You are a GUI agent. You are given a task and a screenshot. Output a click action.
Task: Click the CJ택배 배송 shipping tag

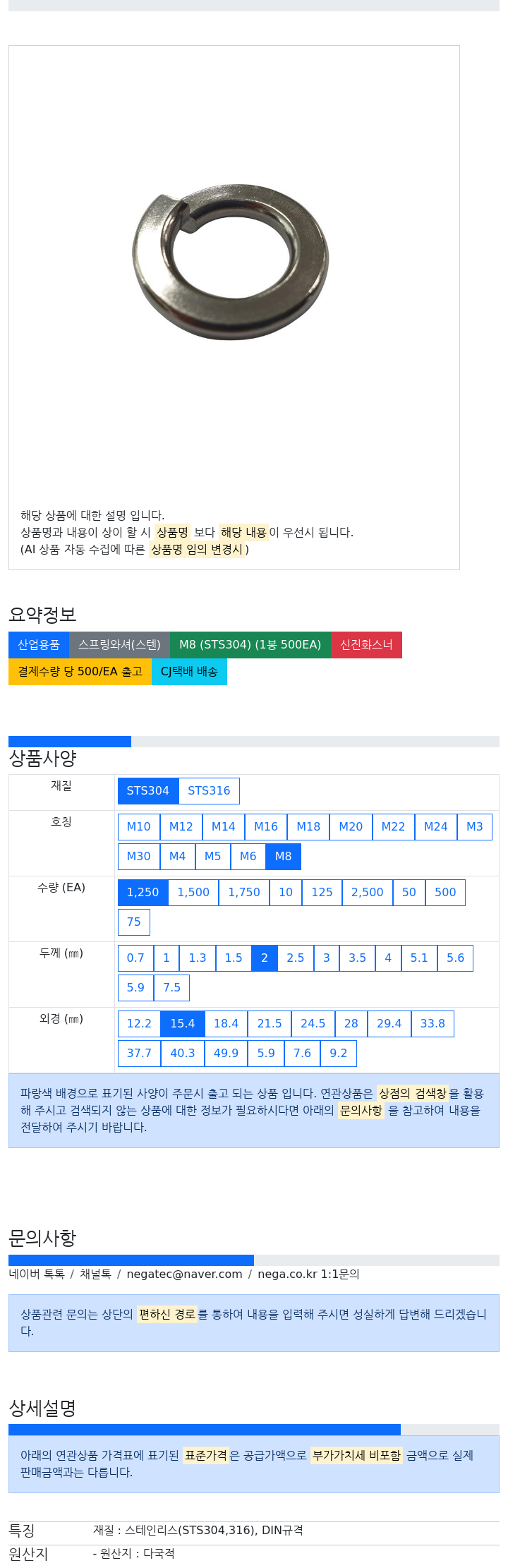[x=189, y=672]
